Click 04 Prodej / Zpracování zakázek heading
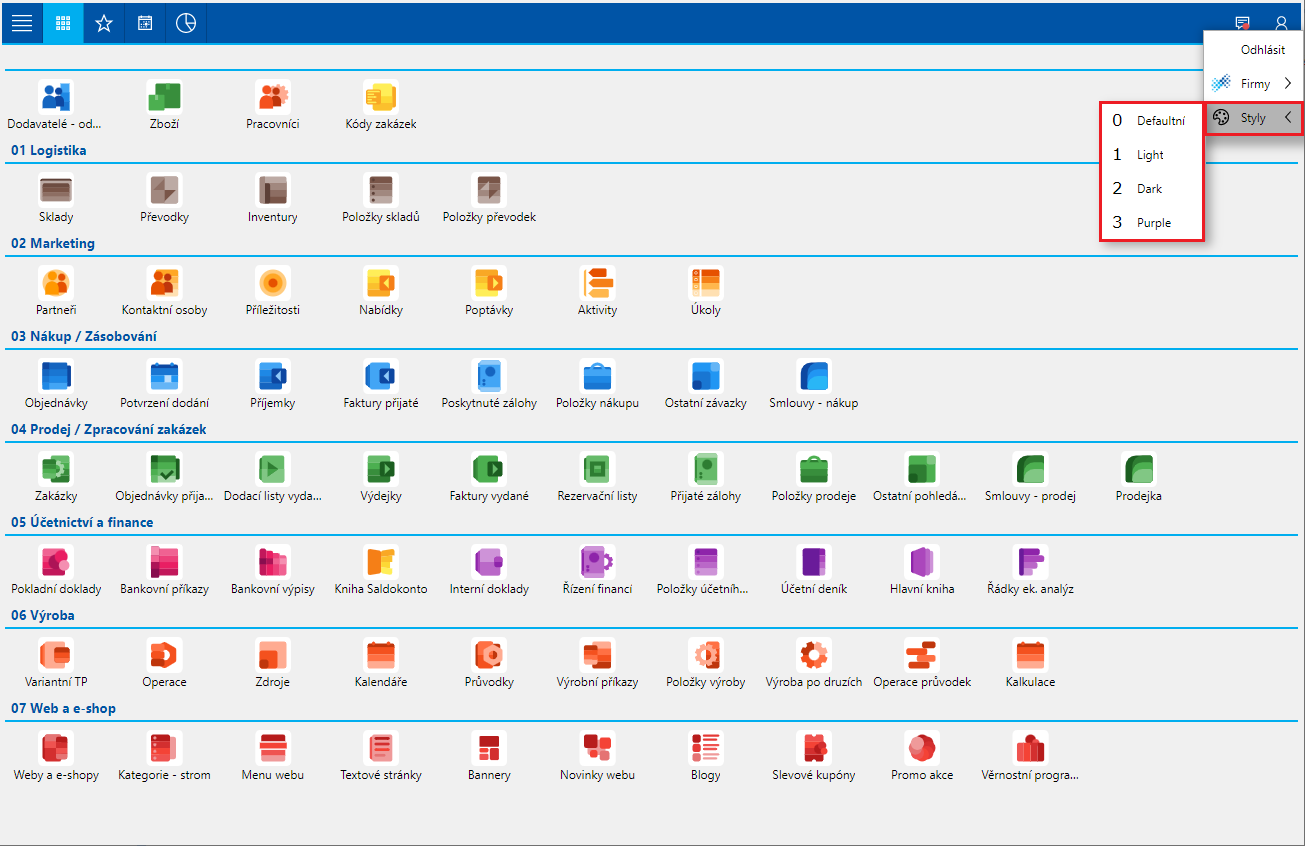 pos(109,429)
